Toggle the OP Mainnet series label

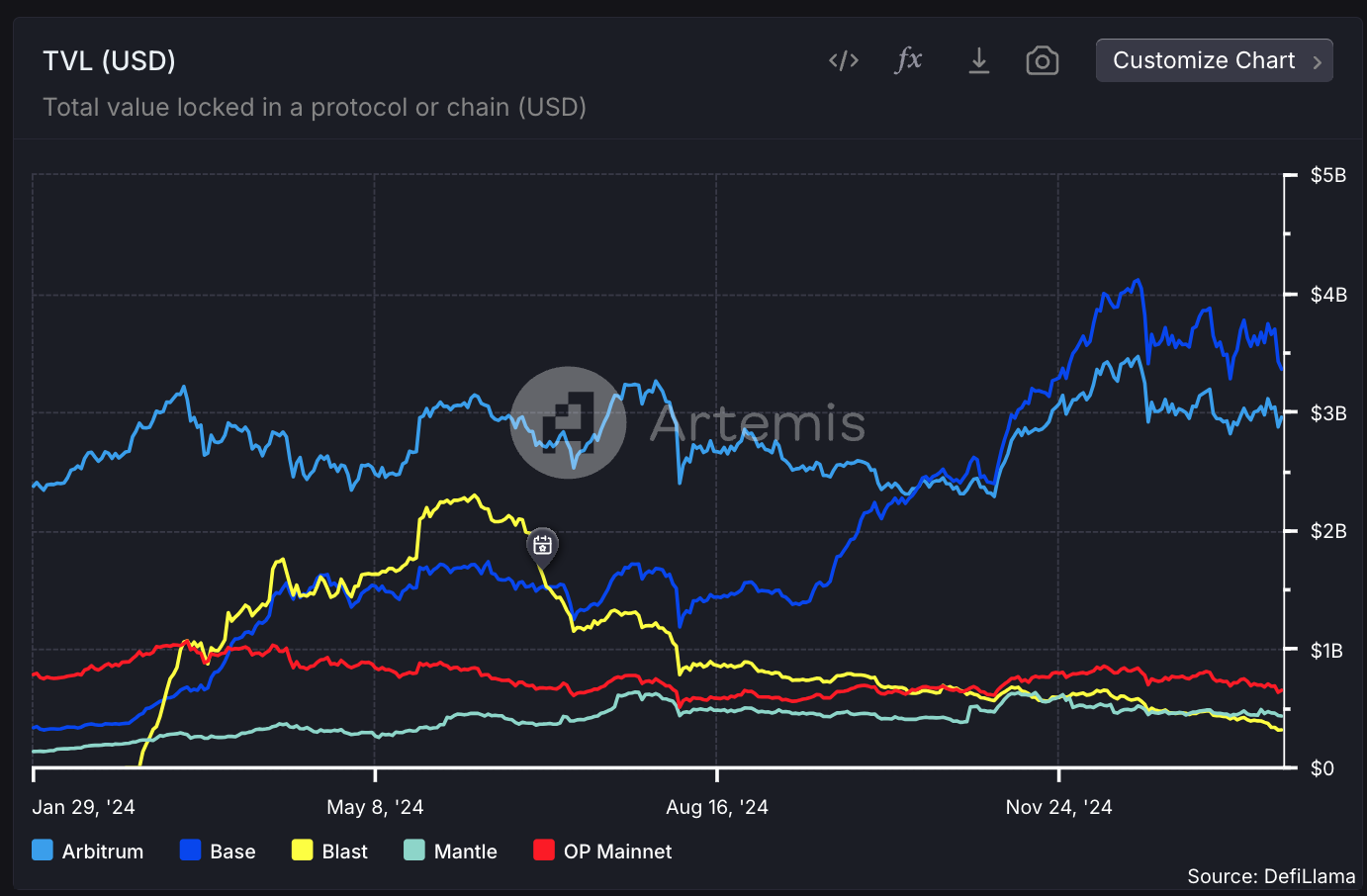(617, 851)
